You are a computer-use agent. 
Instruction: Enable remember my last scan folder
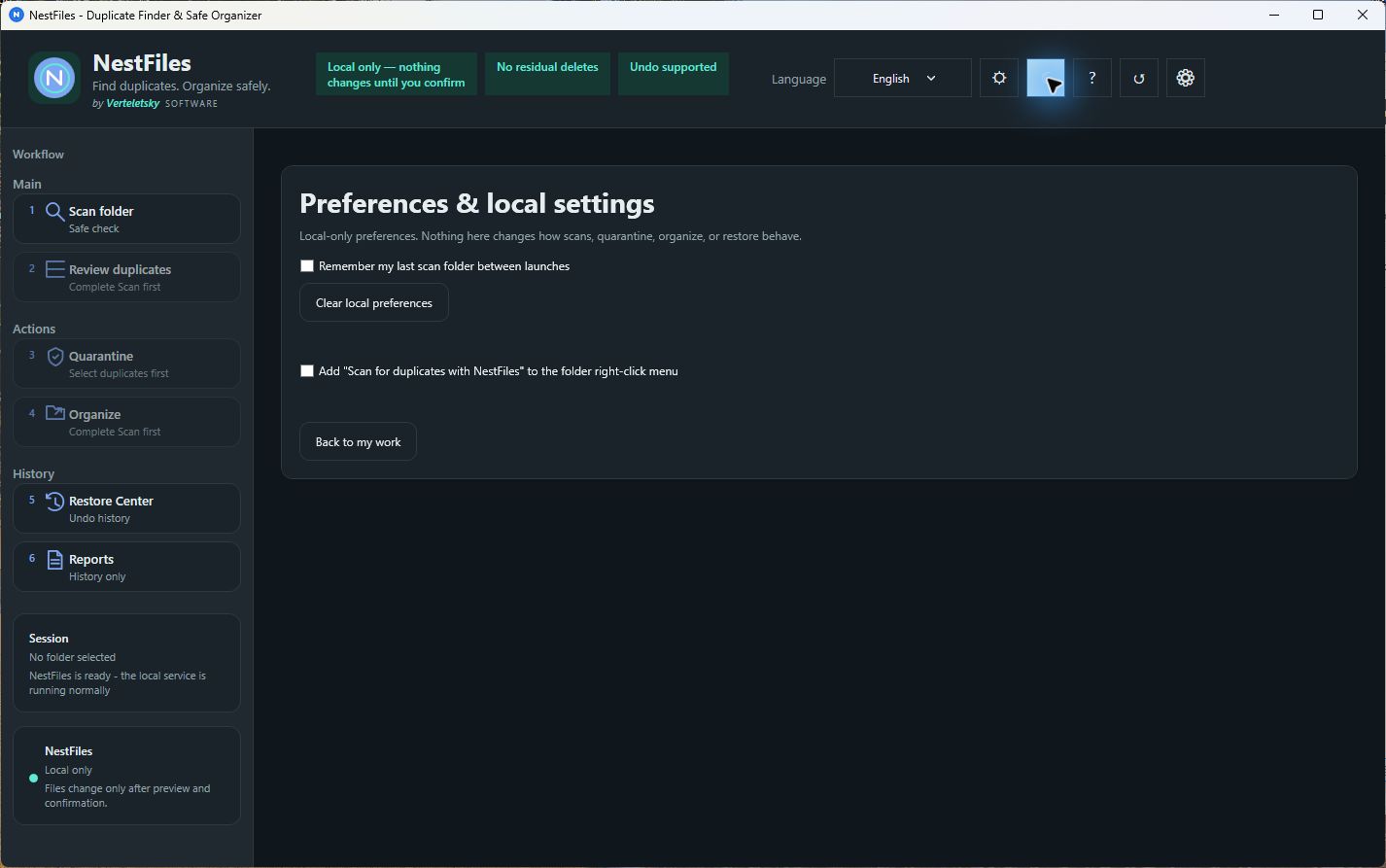(307, 265)
